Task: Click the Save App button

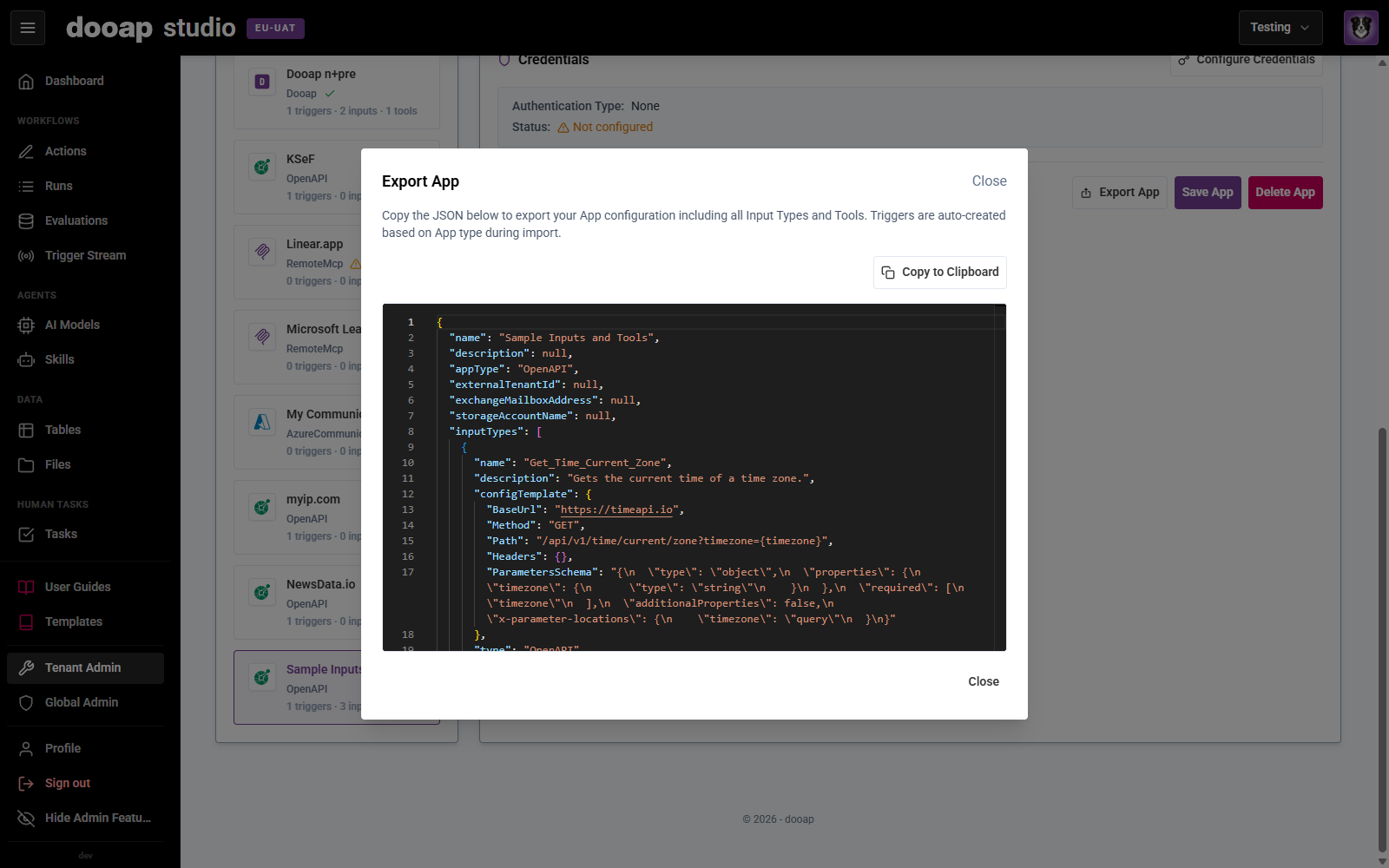Action: [1208, 193]
